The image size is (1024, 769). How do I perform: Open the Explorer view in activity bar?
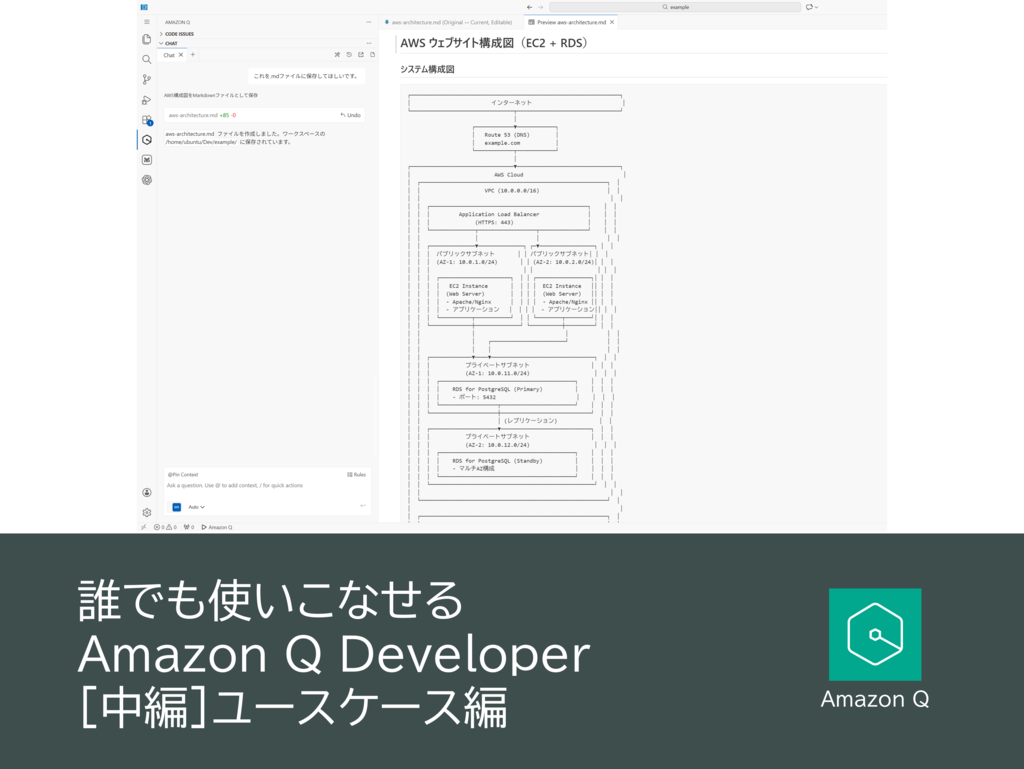147,39
